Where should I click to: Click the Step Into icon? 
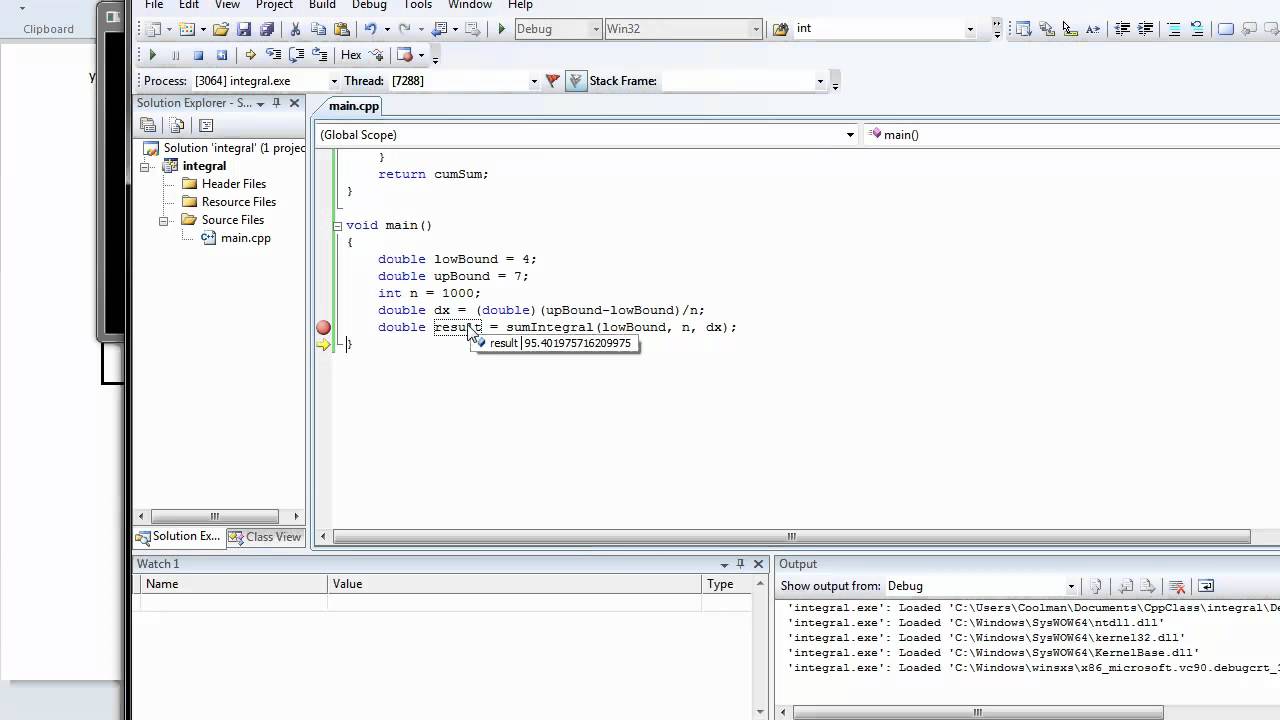[x=273, y=55]
